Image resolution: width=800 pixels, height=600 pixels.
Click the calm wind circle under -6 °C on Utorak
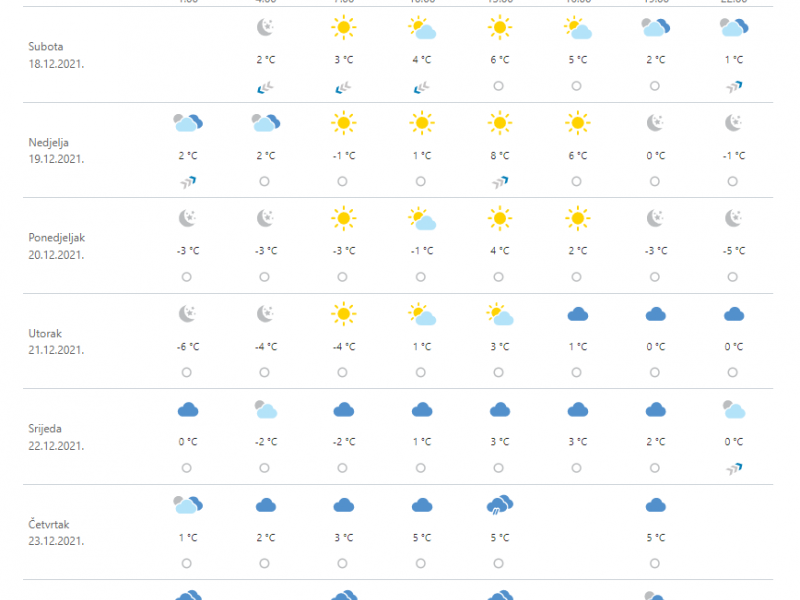pos(187,372)
